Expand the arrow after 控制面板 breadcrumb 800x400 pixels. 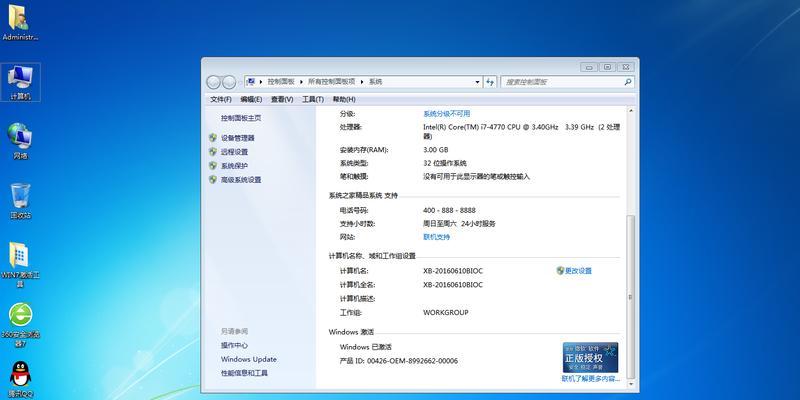tap(302, 82)
